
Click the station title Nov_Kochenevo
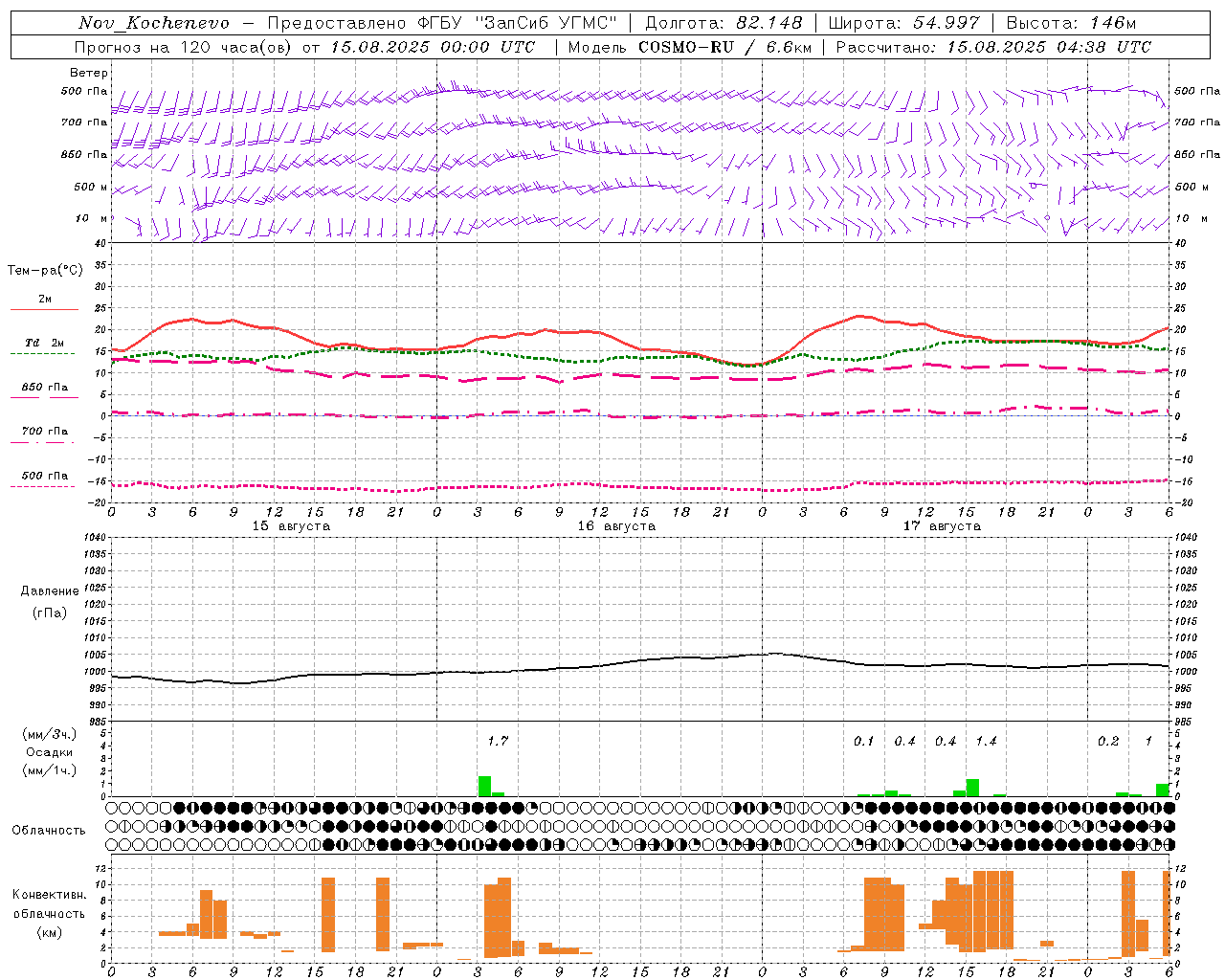pos(153,23)
